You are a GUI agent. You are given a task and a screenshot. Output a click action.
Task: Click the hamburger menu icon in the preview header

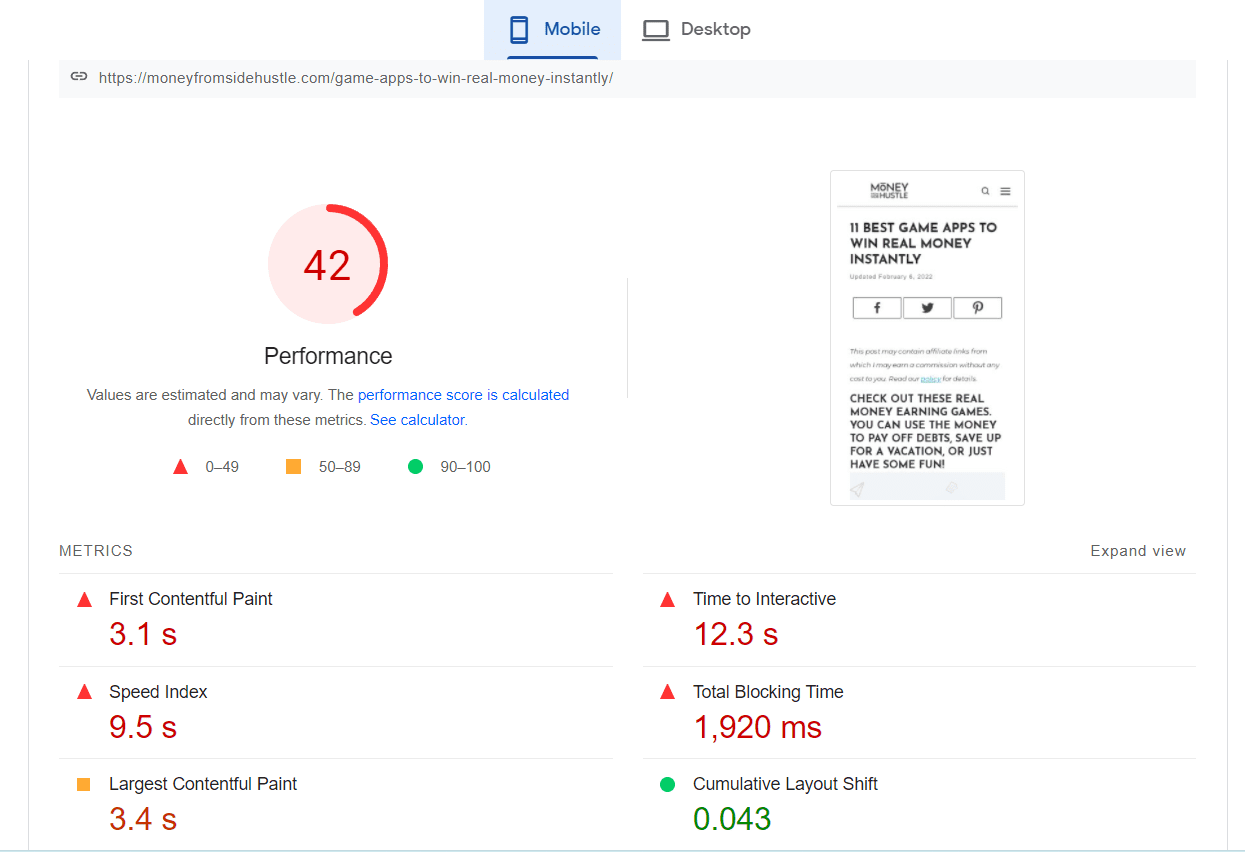(x=1005, y=190)
